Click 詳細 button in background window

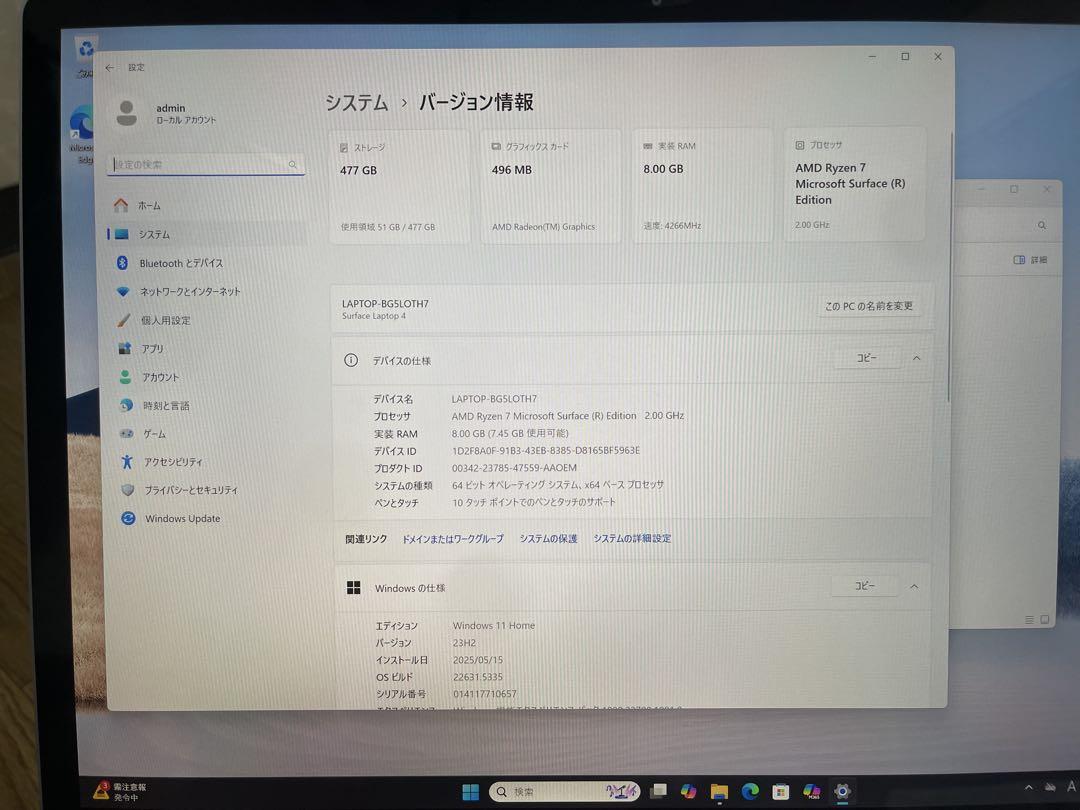point(1030,260)
